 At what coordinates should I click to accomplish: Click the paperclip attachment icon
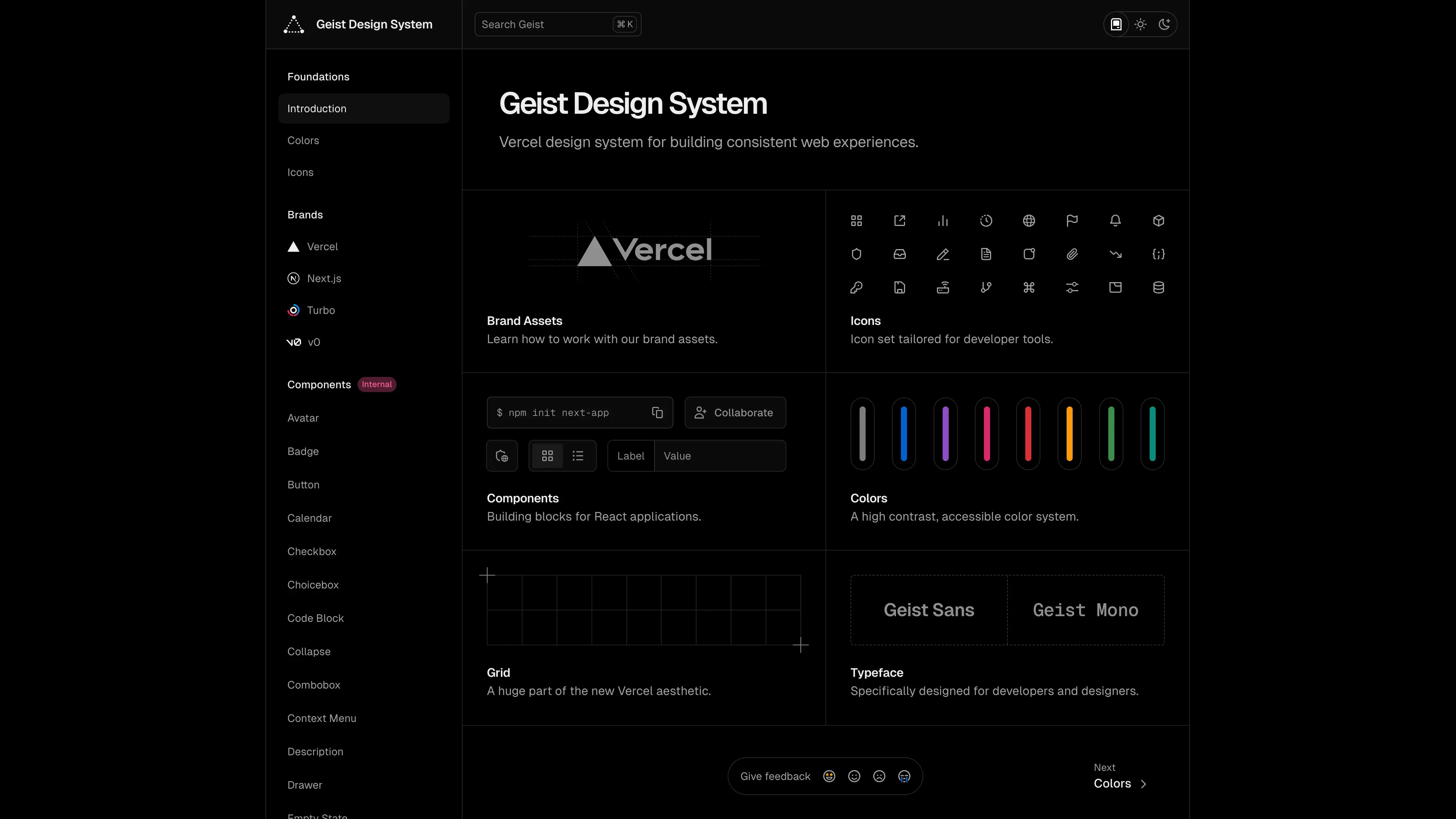click(x=1072, y=254)
